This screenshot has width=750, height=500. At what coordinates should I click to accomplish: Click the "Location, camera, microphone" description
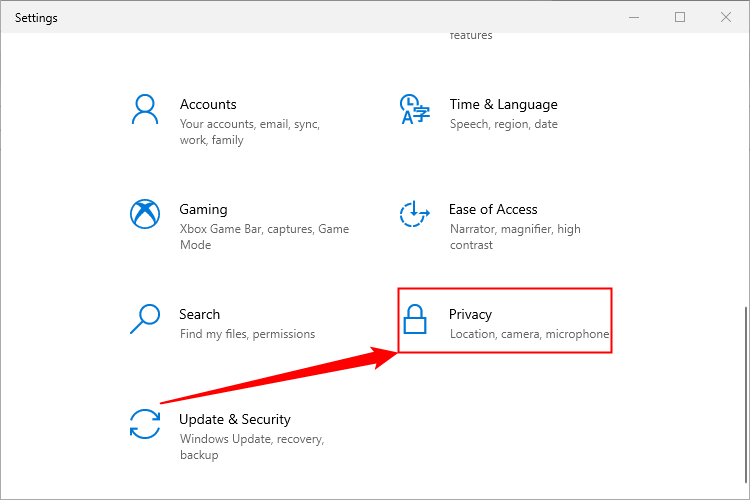pyautogui.click(x=529, y=334)
